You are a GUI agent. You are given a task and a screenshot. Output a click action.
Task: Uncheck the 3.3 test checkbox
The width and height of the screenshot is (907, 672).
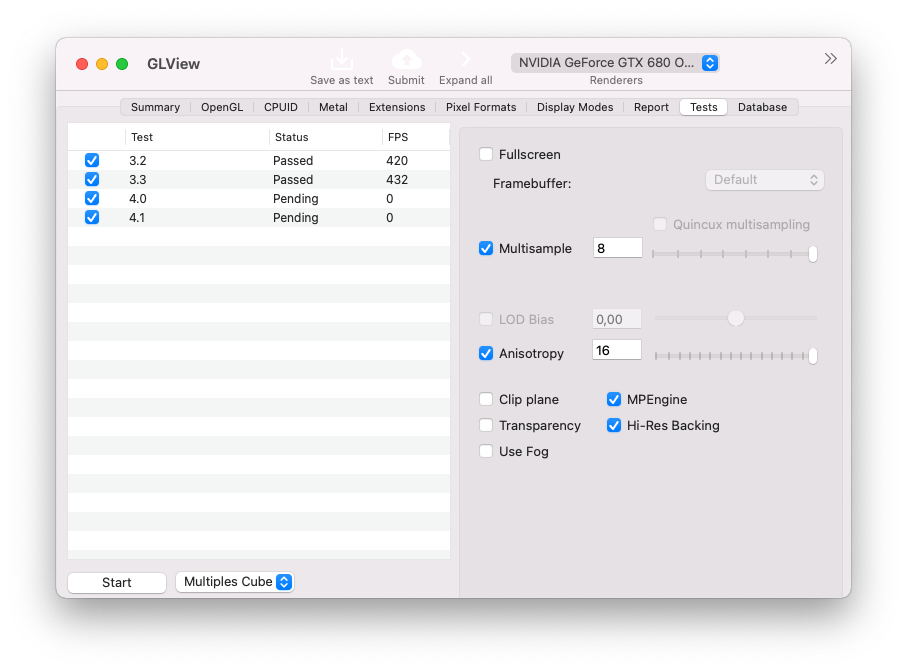click(91, 179)
